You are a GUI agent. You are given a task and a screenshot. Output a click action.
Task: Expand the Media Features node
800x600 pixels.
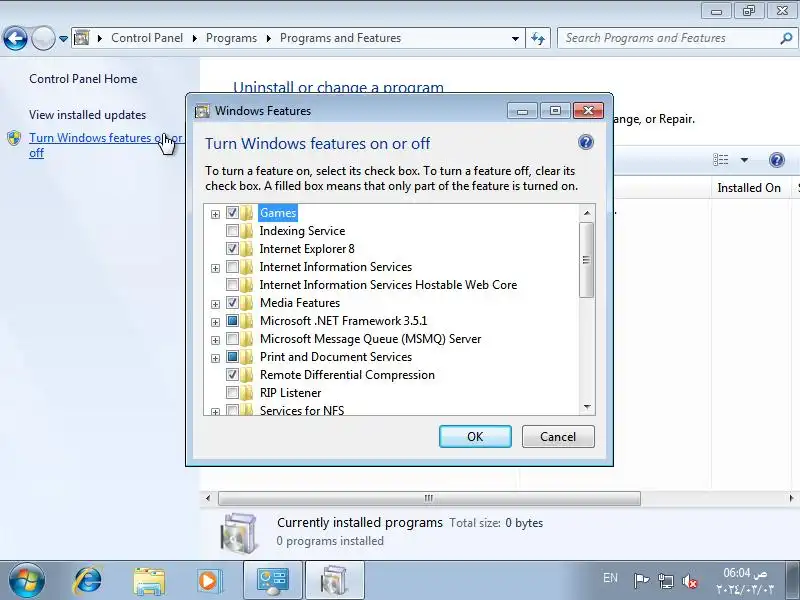point(215,305)
